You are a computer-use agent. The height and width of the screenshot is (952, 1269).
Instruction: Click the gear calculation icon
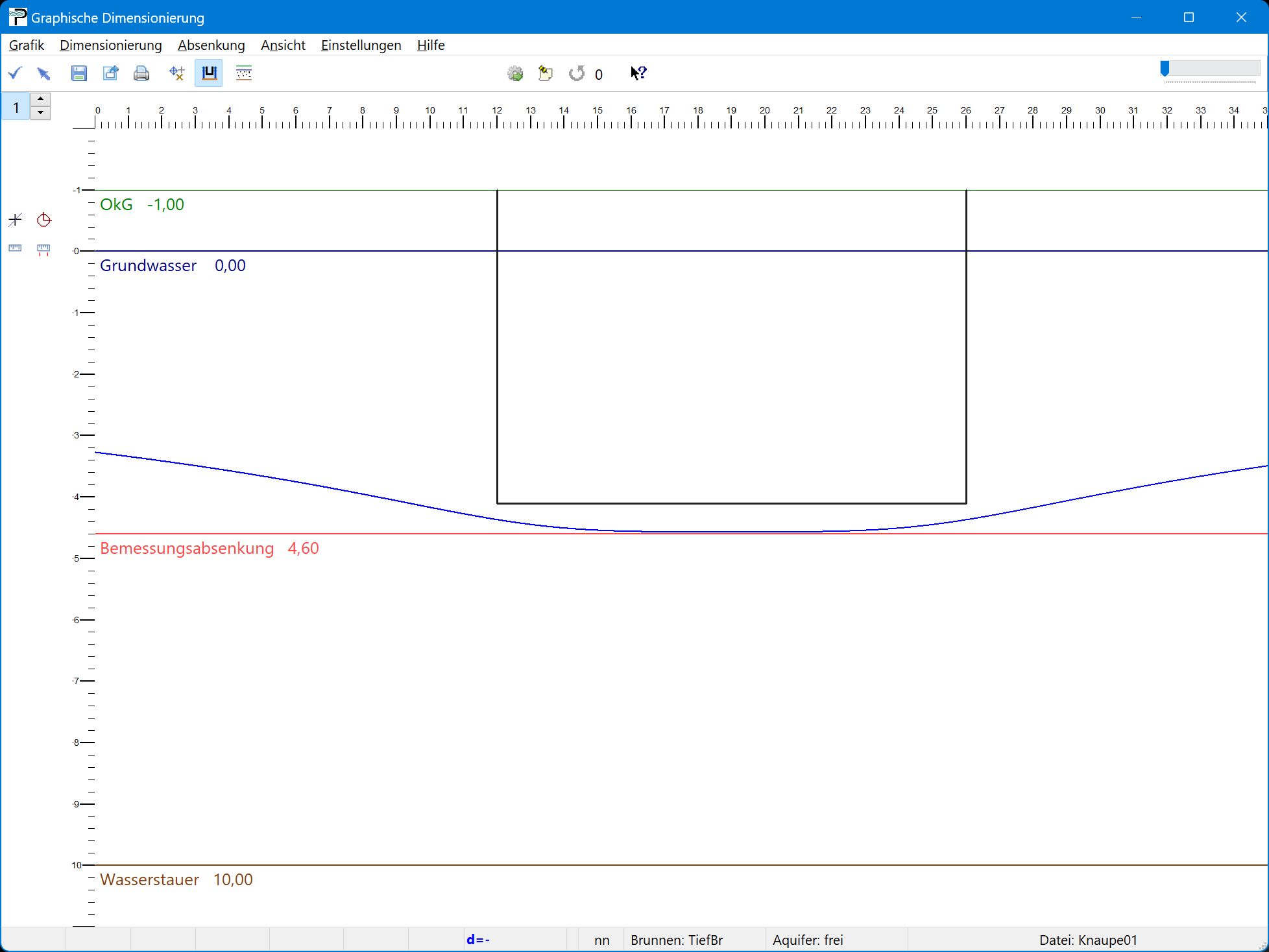point(515,73)
